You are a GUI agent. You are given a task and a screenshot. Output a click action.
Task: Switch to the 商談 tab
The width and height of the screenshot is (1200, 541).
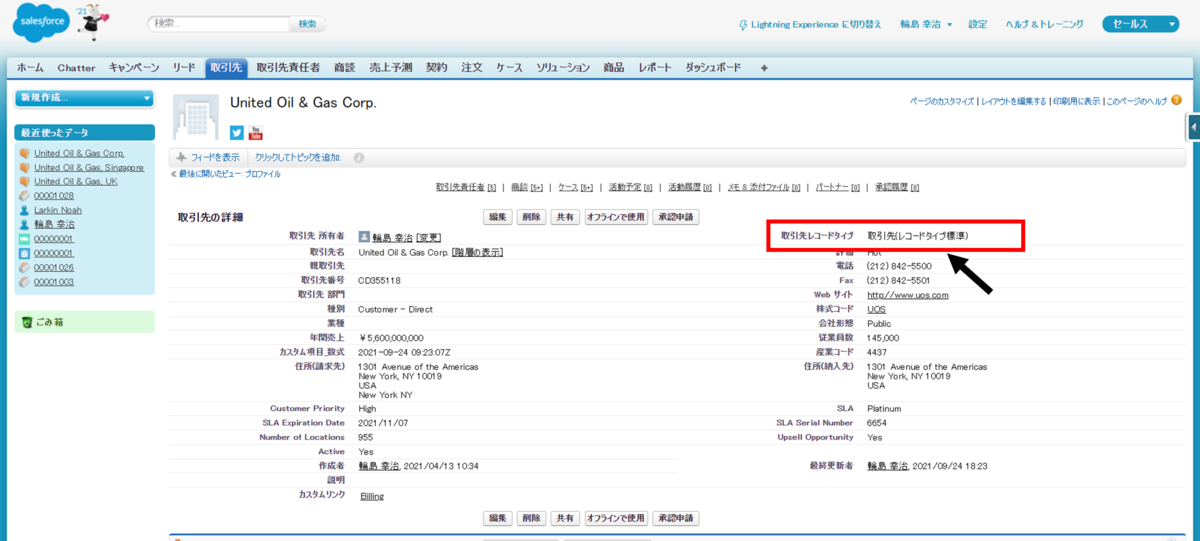(x=344, y=68)
